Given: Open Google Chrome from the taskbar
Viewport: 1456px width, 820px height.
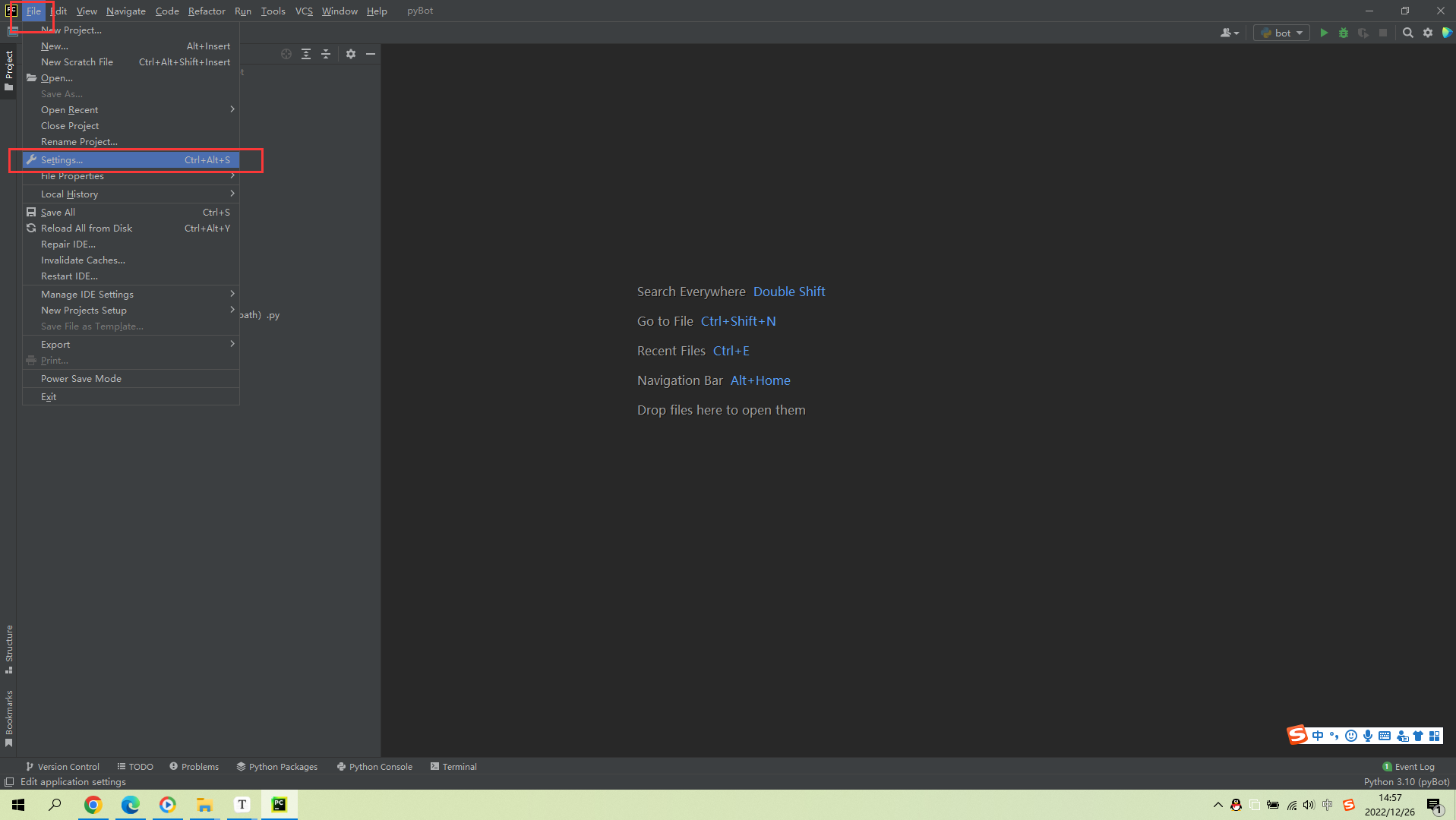Looking at the screenshot, I should click(93, 805).
